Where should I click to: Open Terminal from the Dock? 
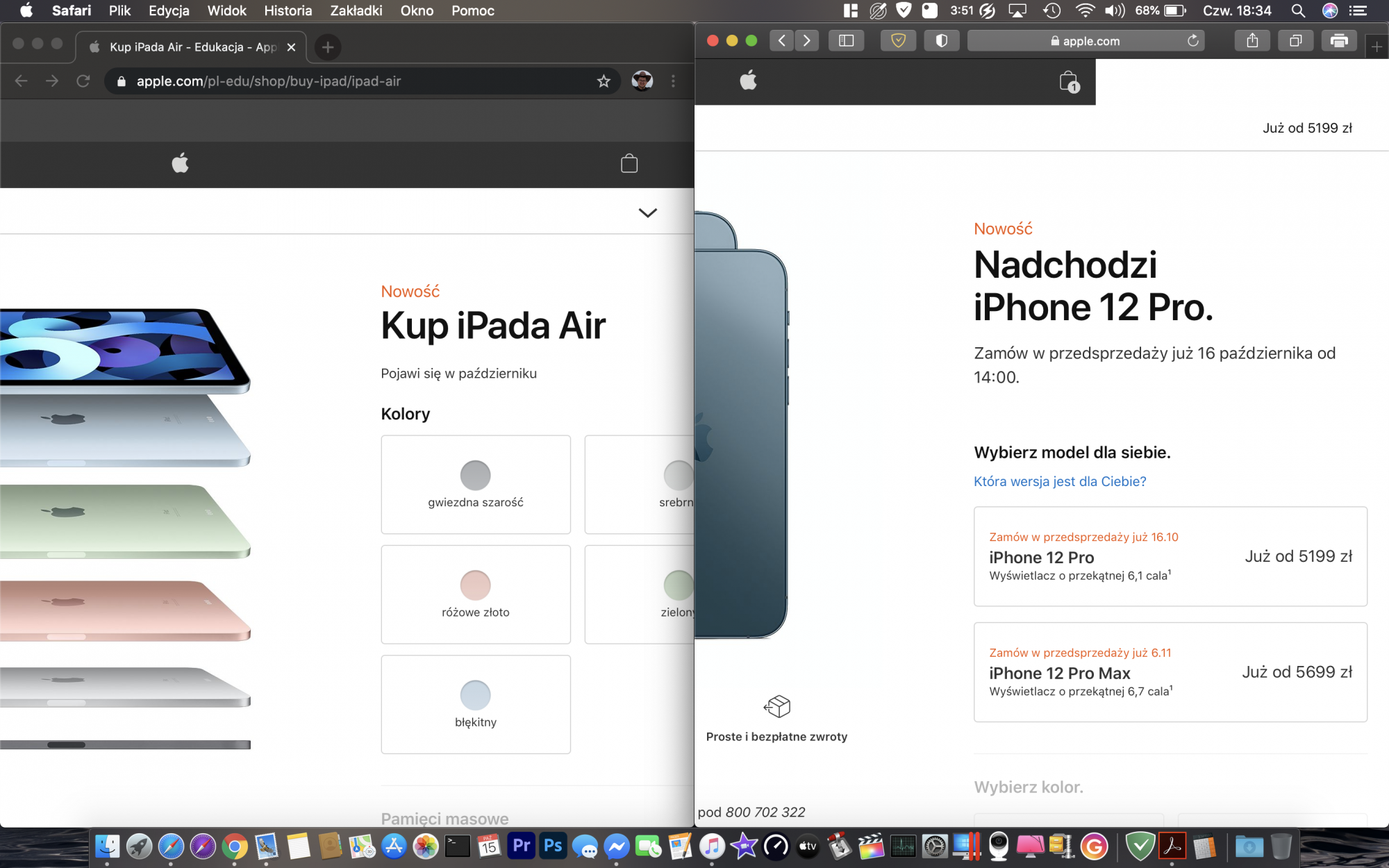457,846
